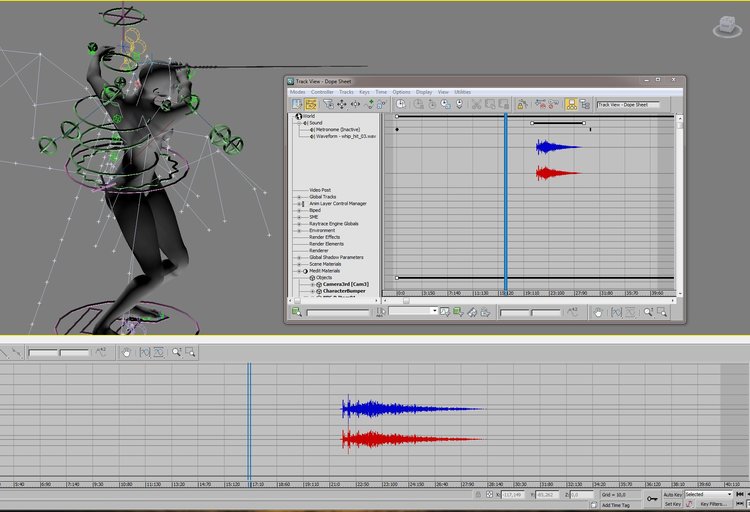750x512 pixels.
Task: Select the Add Keys tool
Action: [369, 104]
